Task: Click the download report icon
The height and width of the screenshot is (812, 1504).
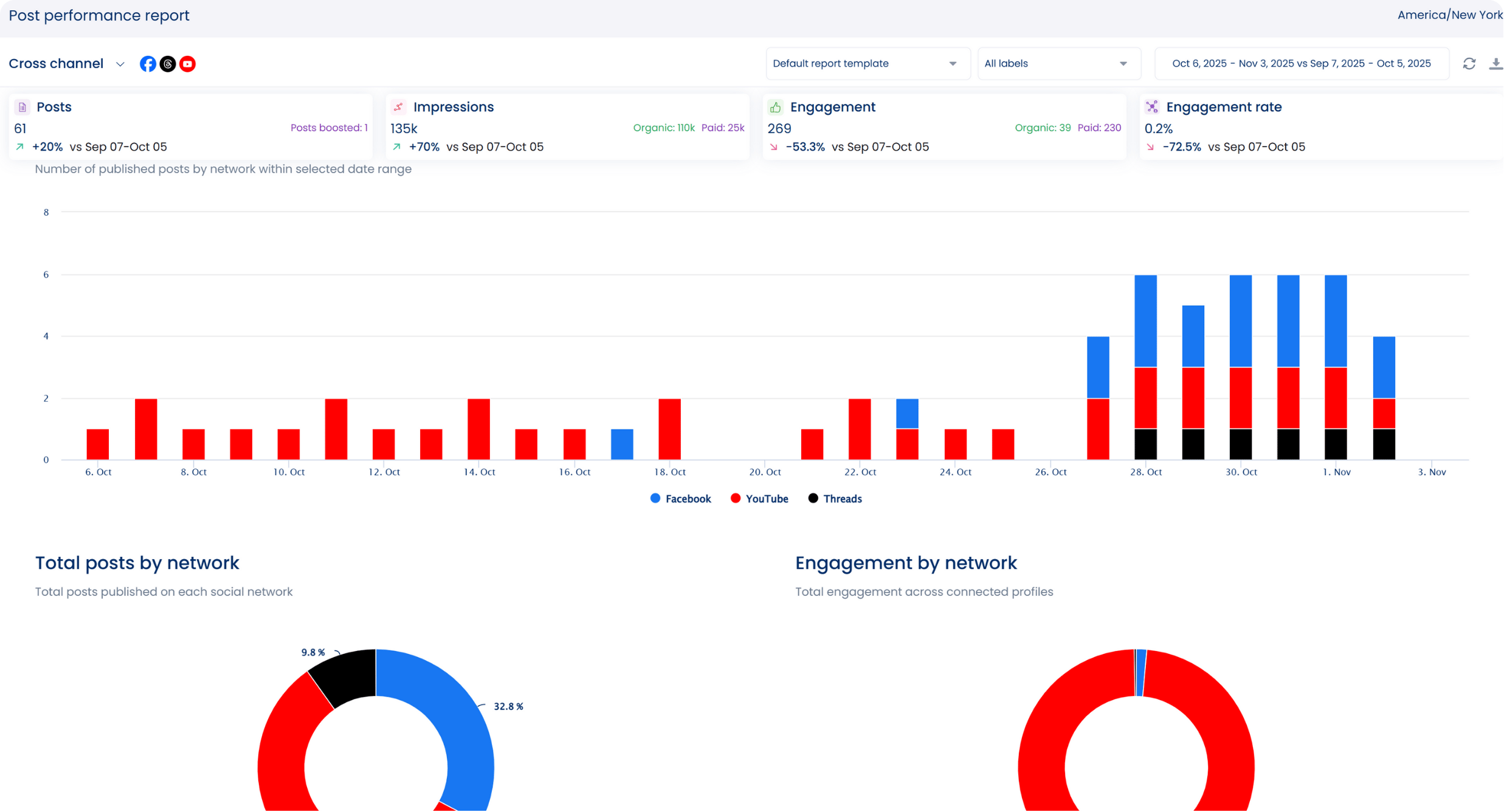Action: pos(1495,64)
